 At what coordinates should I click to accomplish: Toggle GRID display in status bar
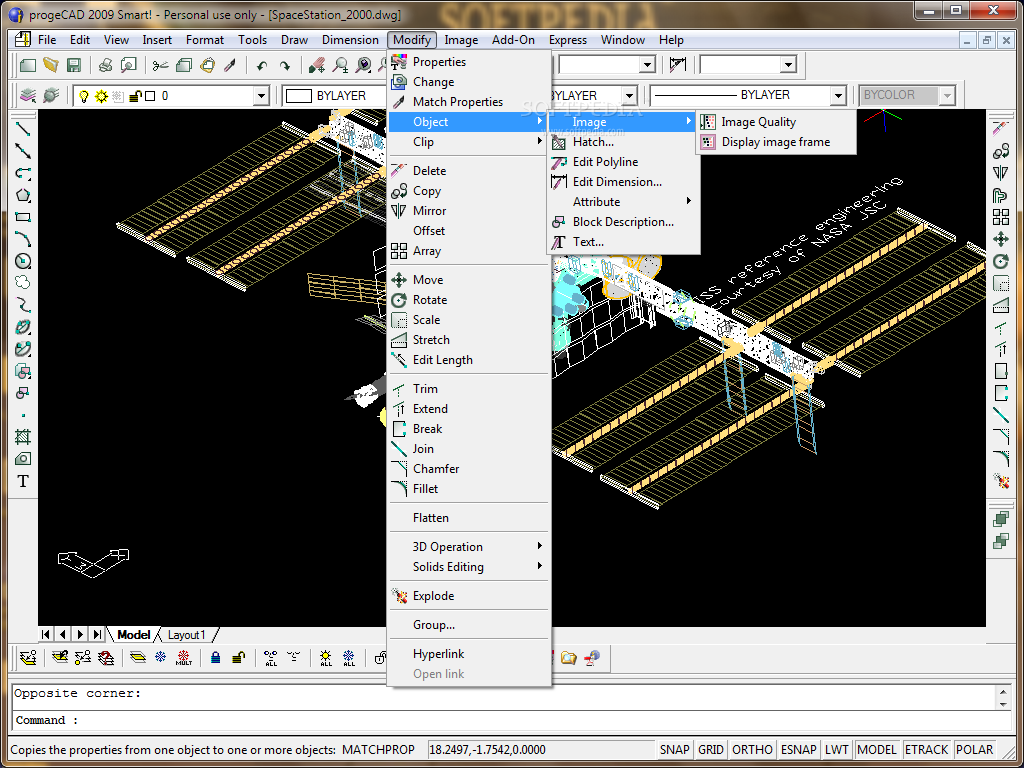click(711, 750)
